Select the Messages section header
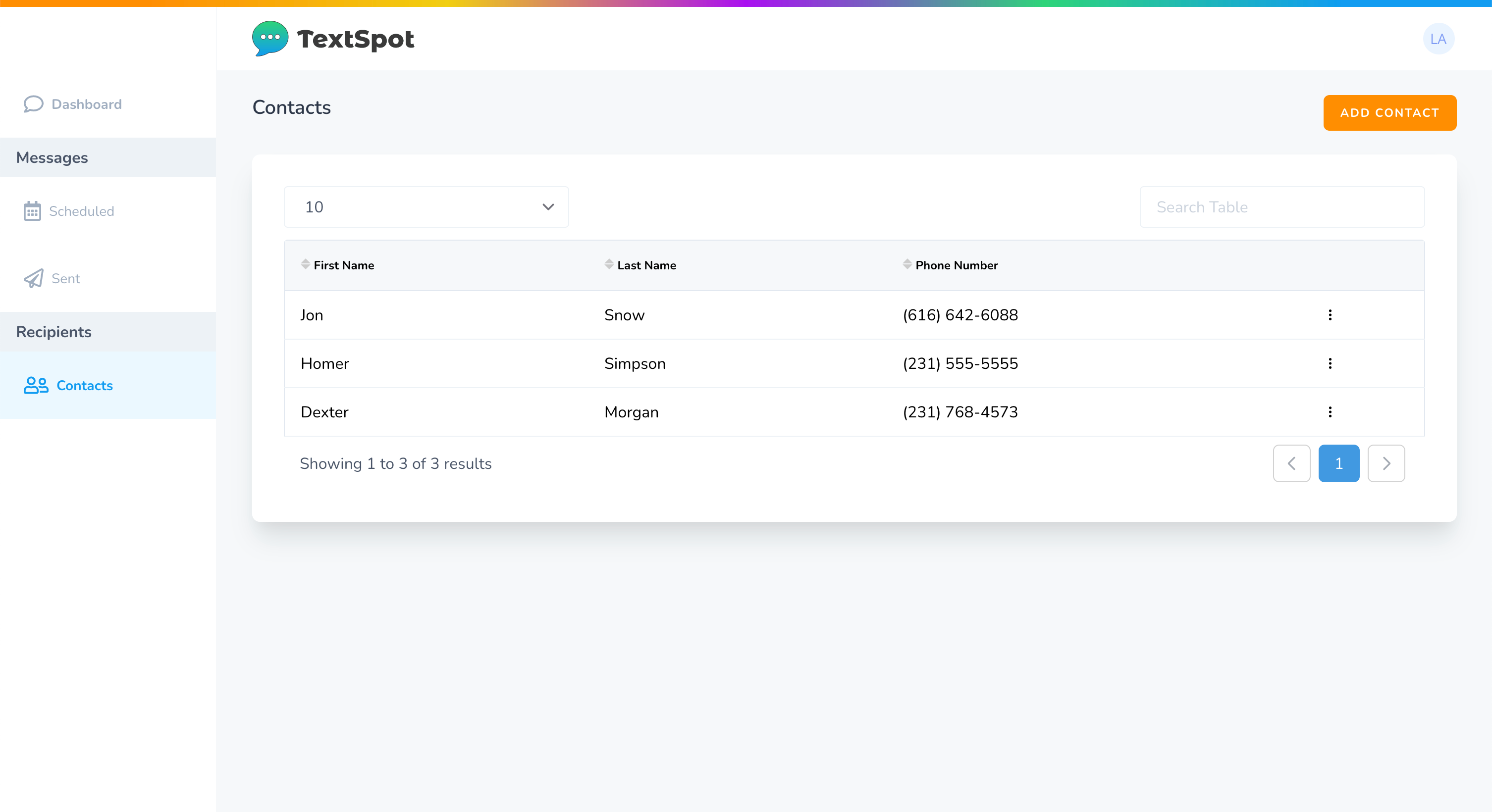 pyautogui.click(x=52, y=157)
